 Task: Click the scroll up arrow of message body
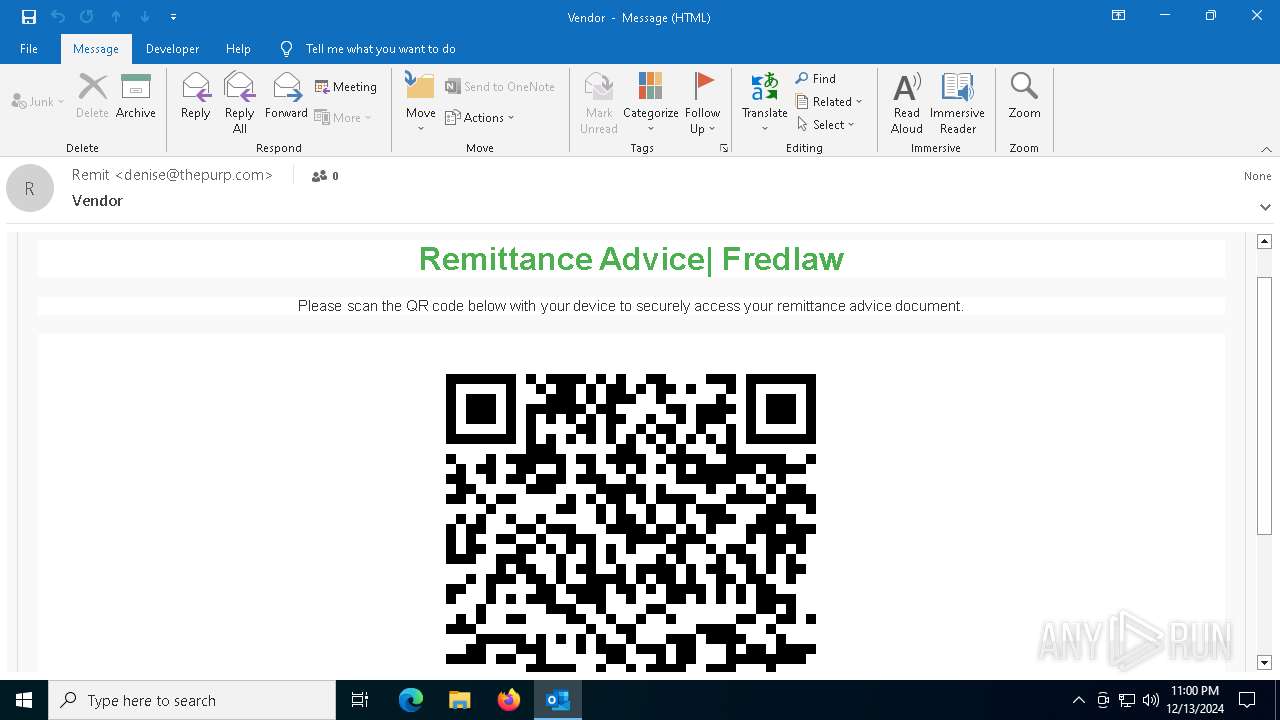tap(1264, 241)
